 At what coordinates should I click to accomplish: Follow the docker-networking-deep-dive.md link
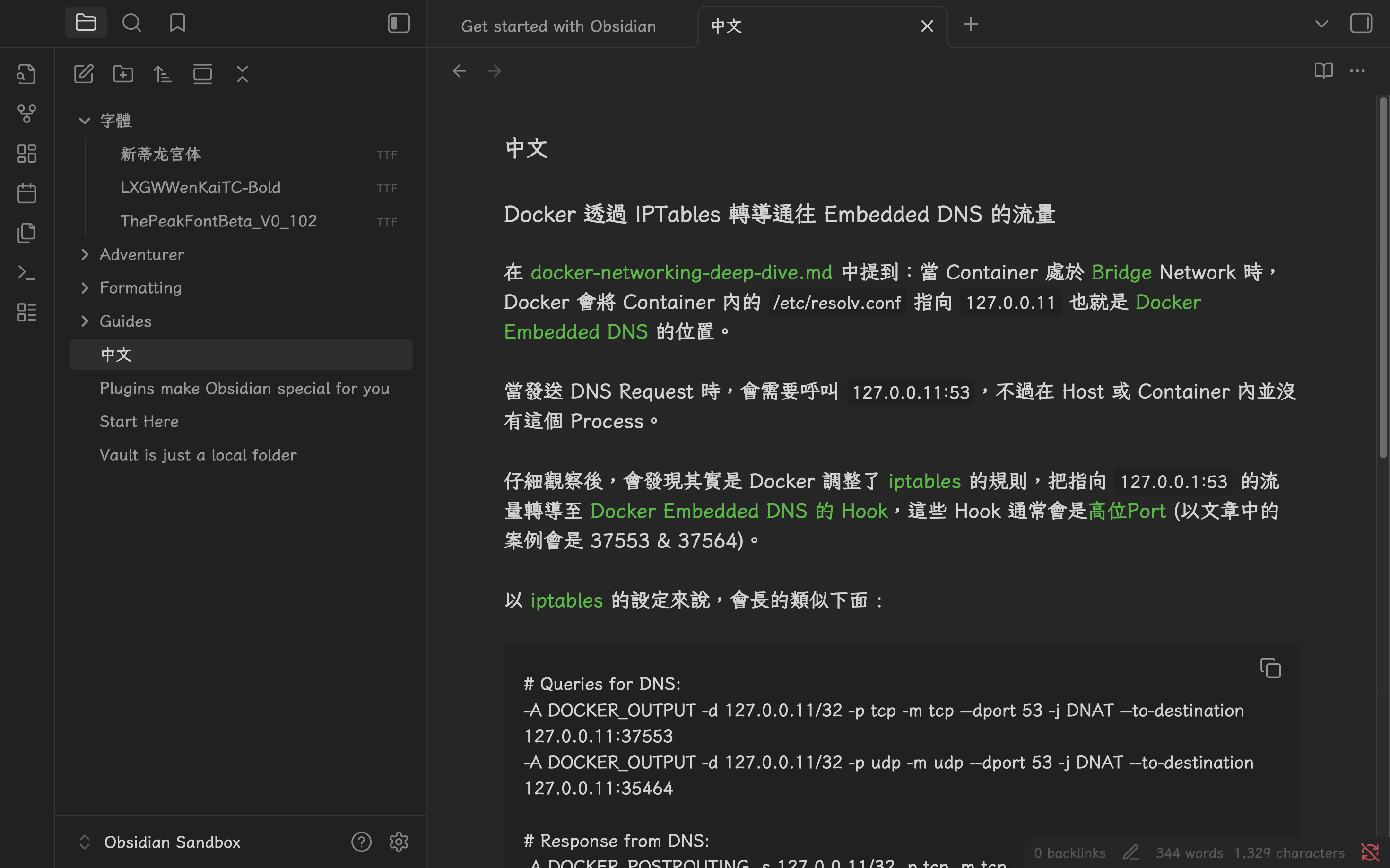[x=681, y=272]
